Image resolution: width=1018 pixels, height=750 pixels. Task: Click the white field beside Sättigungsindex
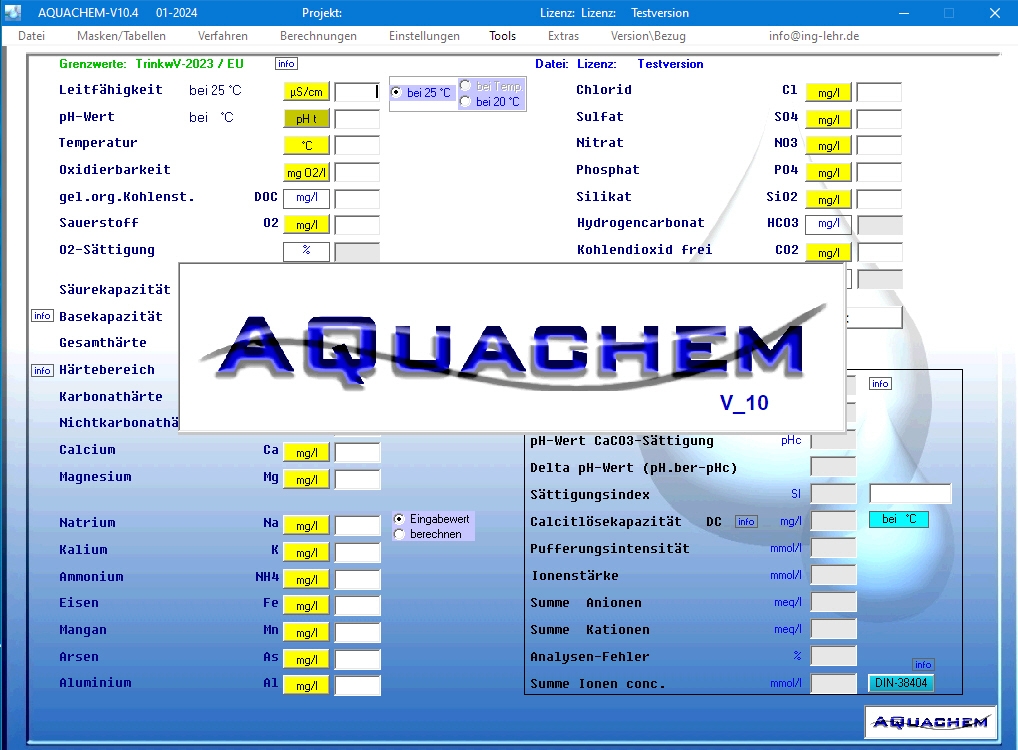tap(910, 494)
